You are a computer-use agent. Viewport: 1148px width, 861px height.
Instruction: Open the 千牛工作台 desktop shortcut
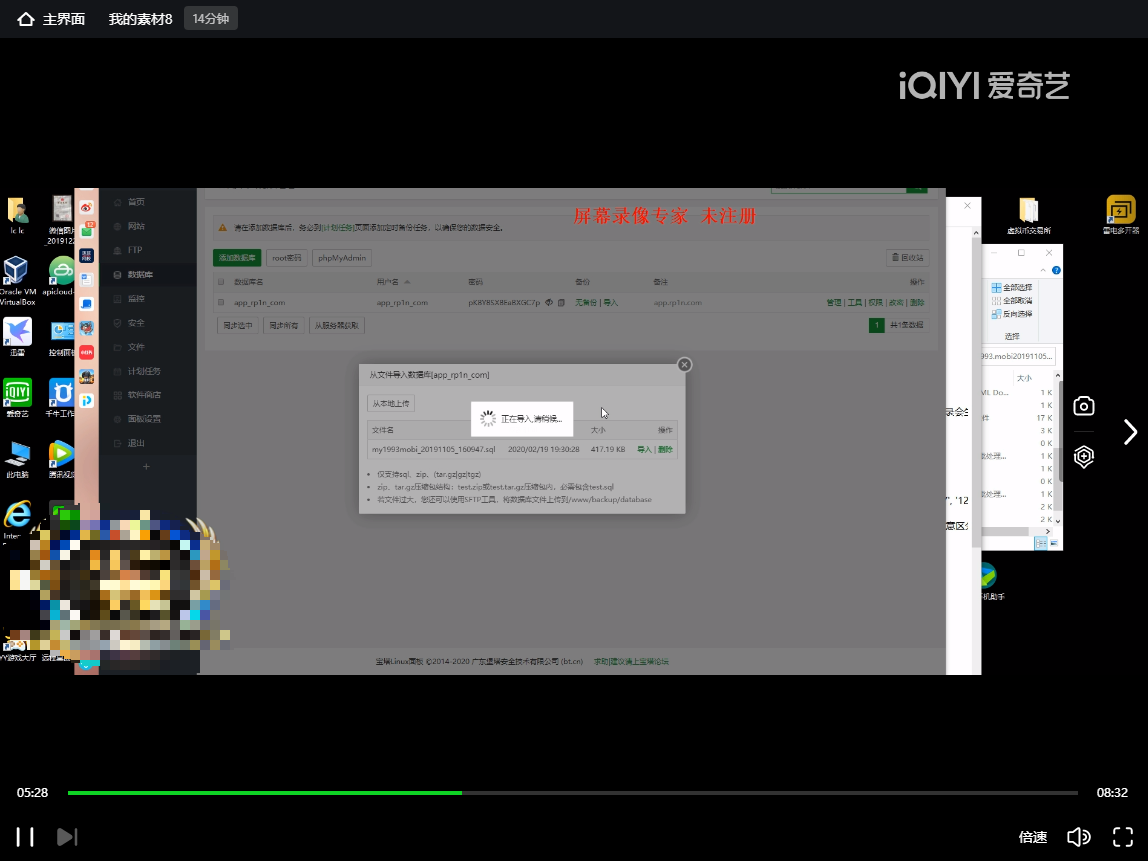click(x=60, y=398)
